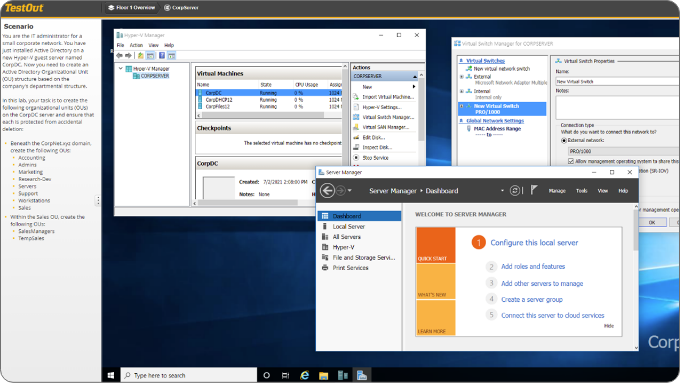Click the Edit Disk icon in Actions pane
Screen dimensions: 680x383
point(356,137)
